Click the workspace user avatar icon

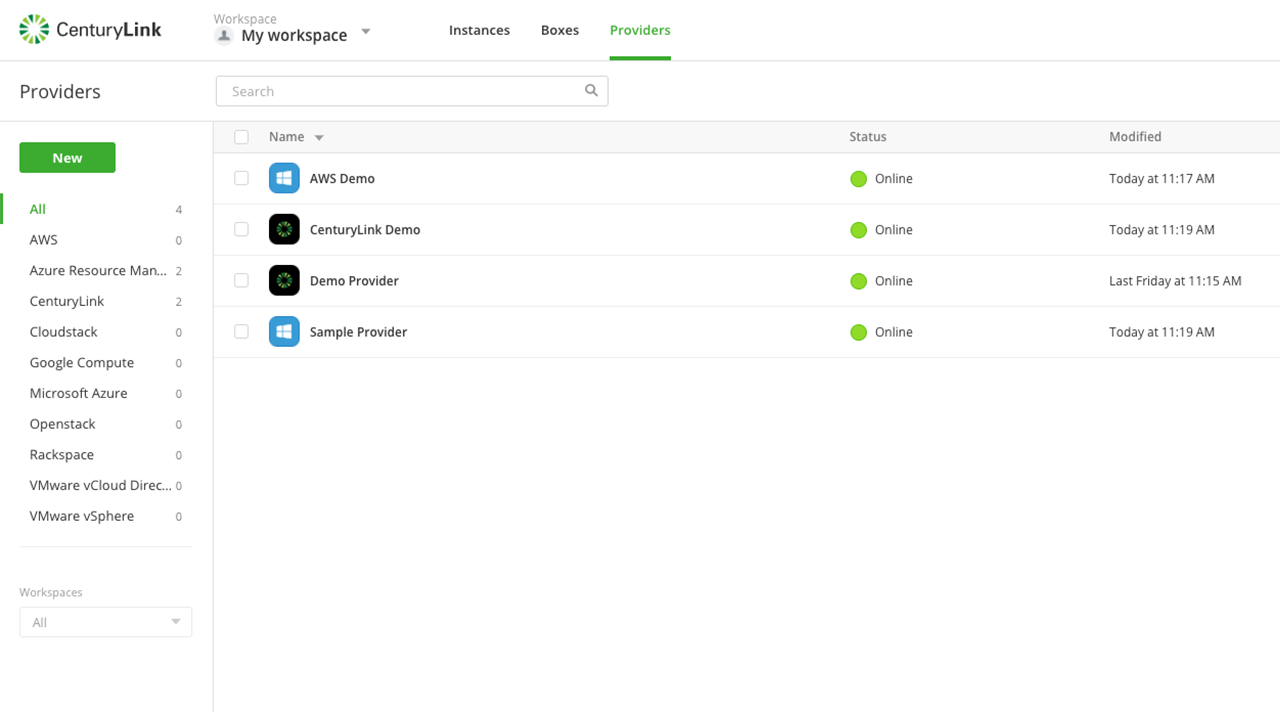(224, 35)
